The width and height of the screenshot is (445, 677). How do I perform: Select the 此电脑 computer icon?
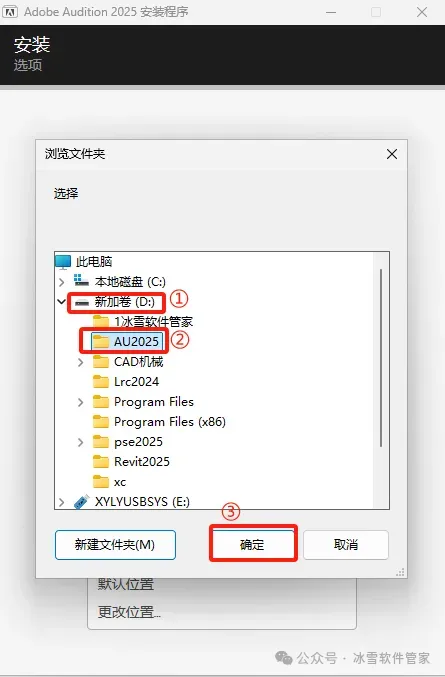(63, 261)
